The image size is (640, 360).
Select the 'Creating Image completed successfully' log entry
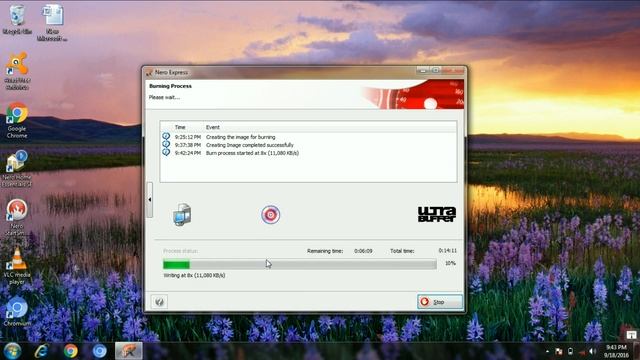[249, 145]
